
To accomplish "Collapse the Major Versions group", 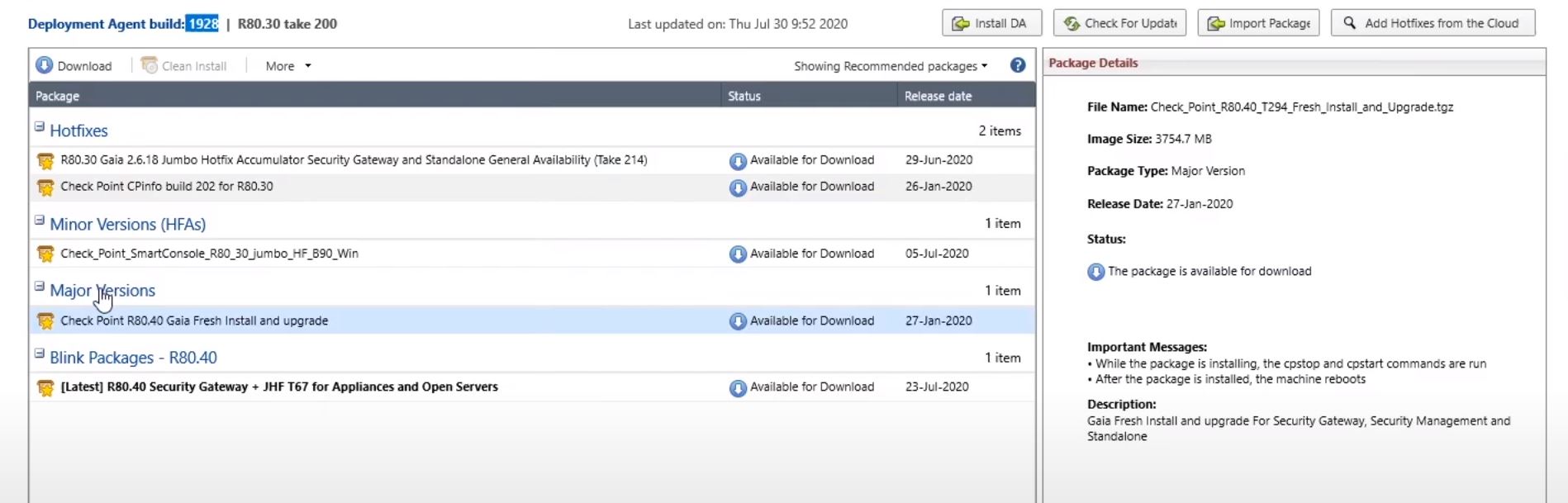I will pos(39,287).
